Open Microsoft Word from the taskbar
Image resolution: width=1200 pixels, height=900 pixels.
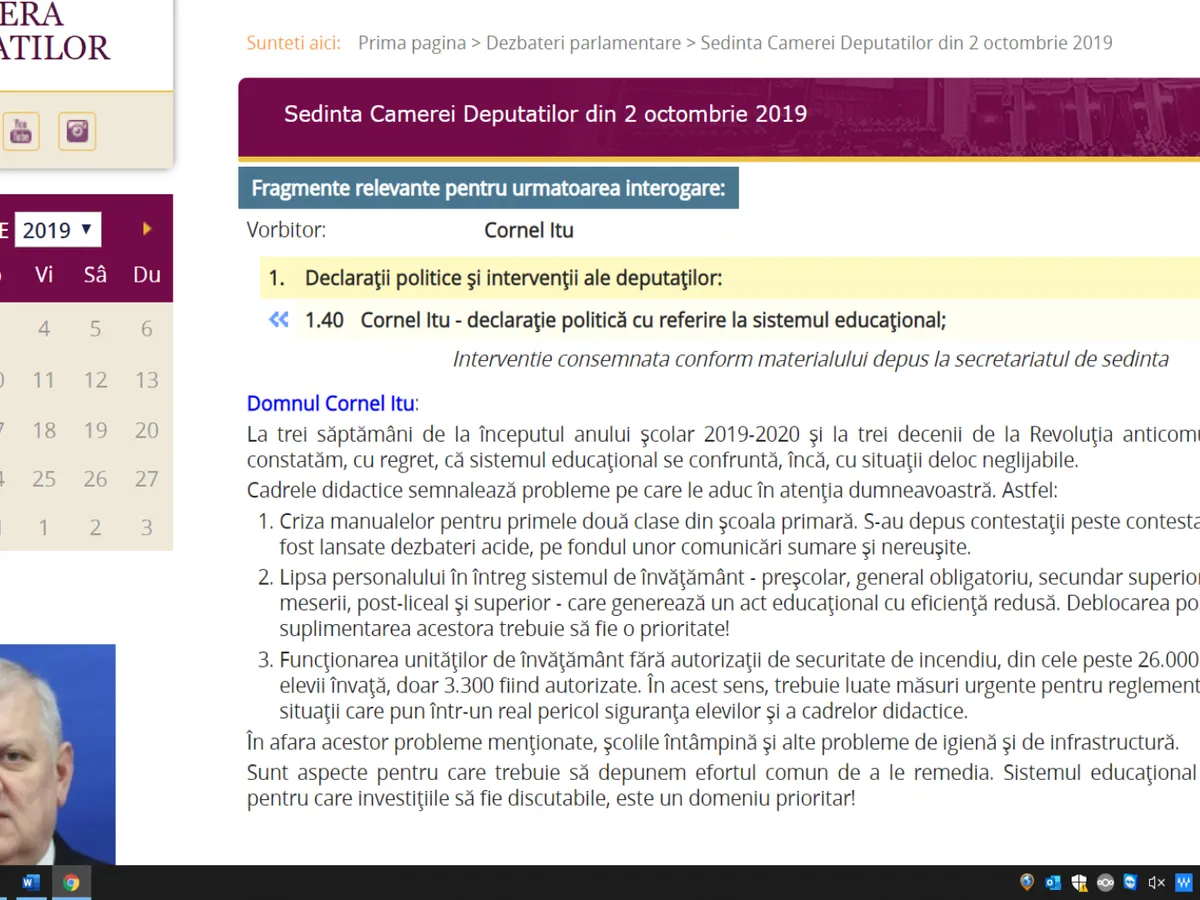click(30, 882)
